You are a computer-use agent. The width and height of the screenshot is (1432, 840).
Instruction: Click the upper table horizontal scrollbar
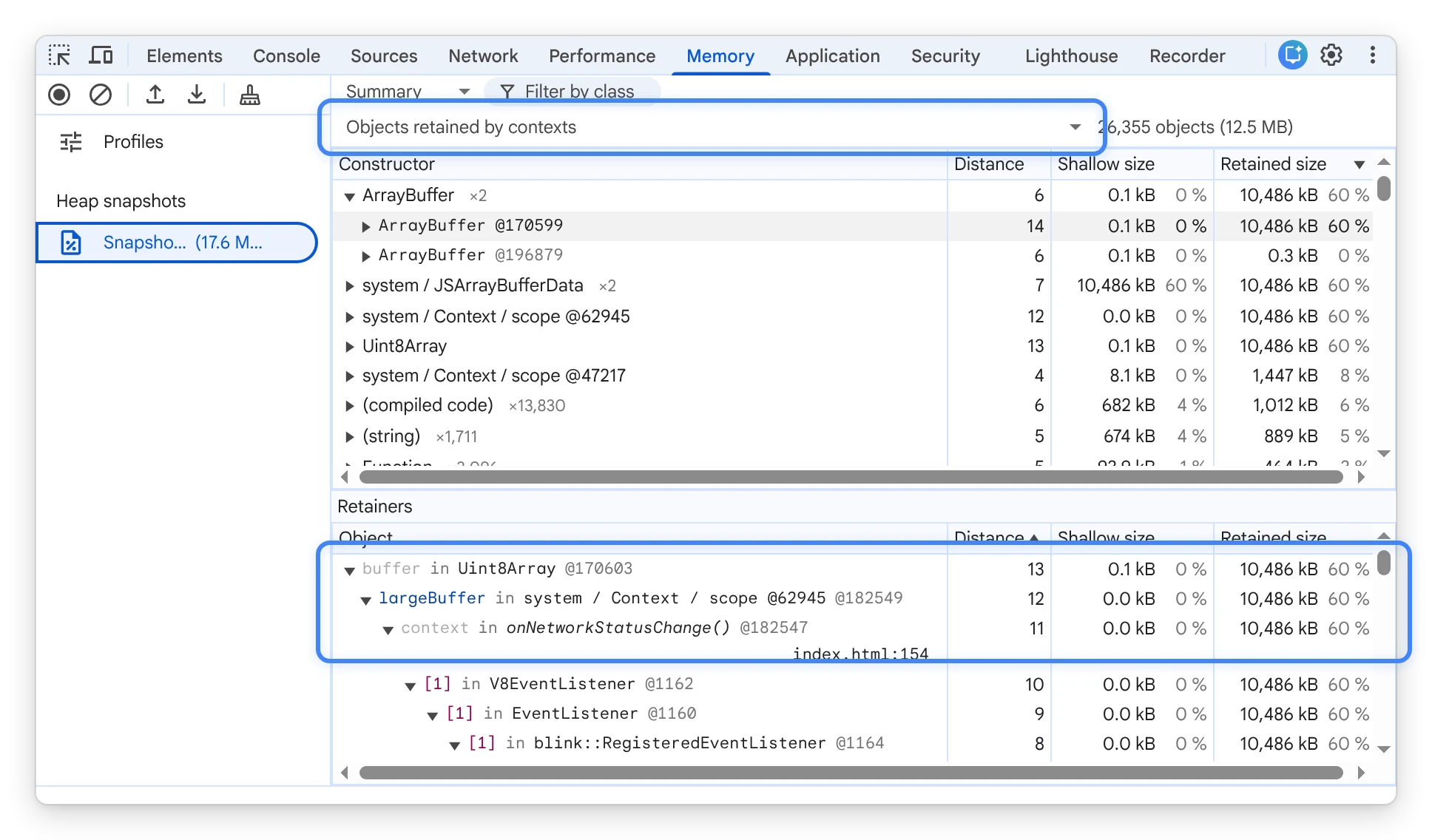[851, 477]
